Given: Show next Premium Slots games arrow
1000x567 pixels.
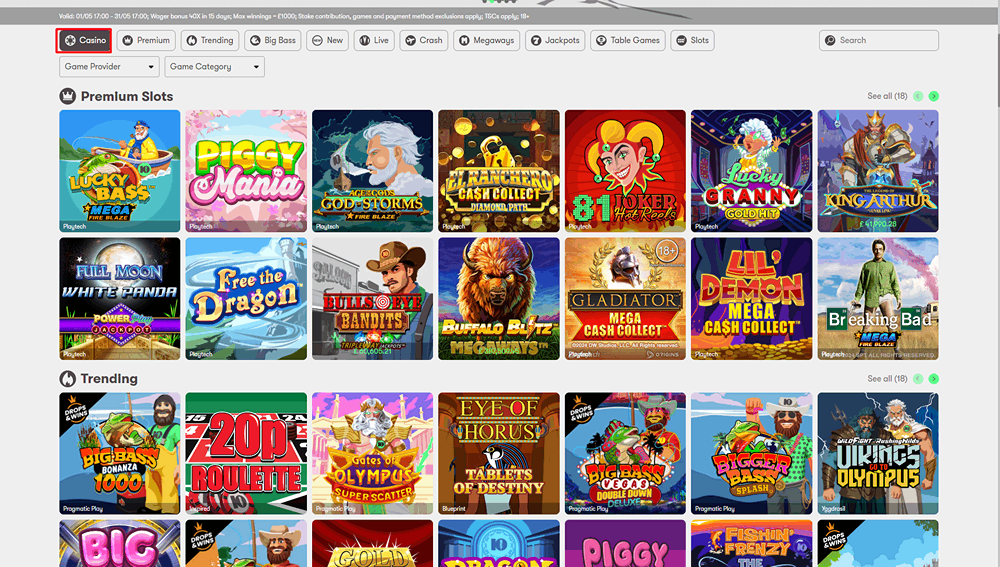Looking at the screenshot, I should pos(934,96).
